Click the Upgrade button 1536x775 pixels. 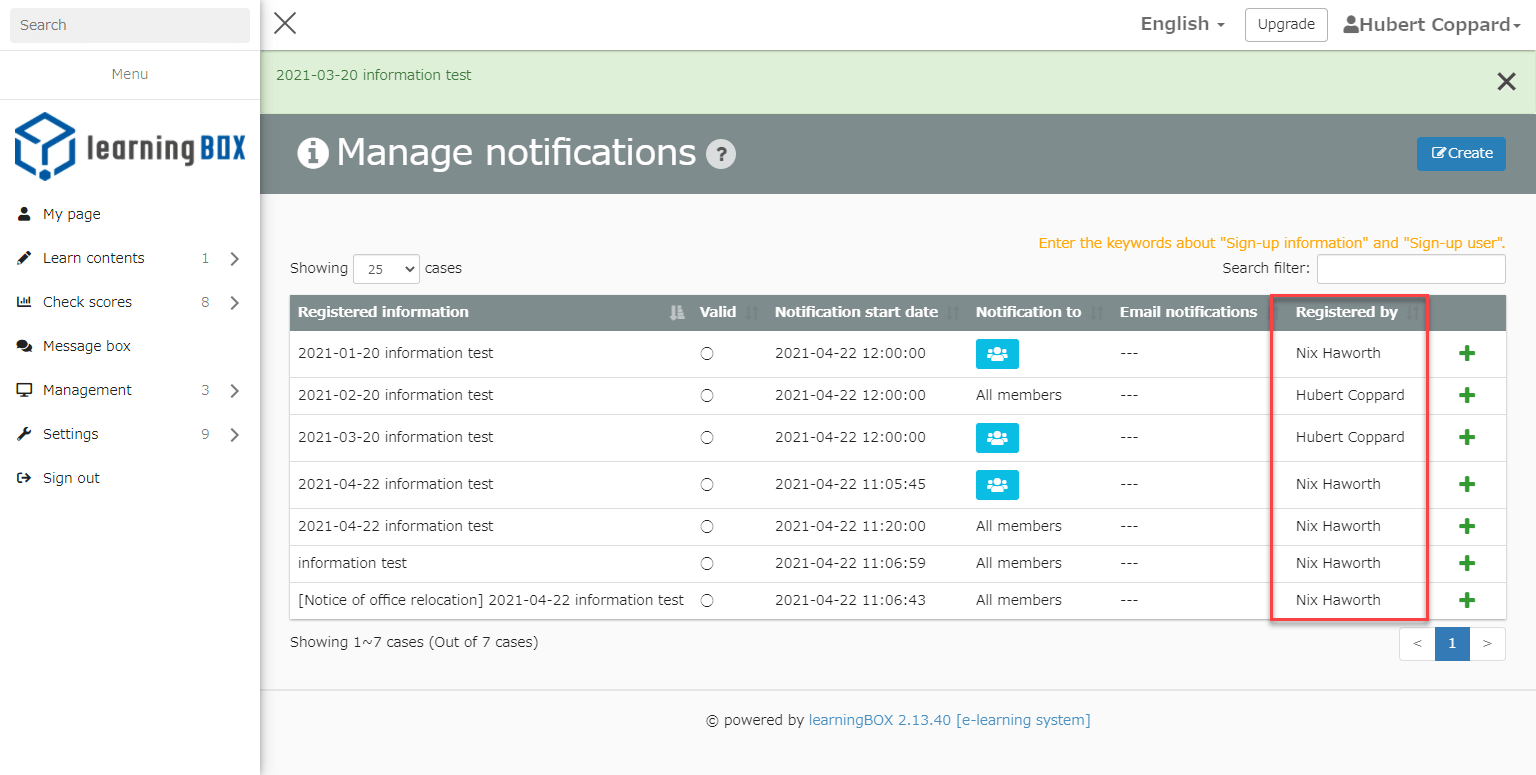(1286, 25)
